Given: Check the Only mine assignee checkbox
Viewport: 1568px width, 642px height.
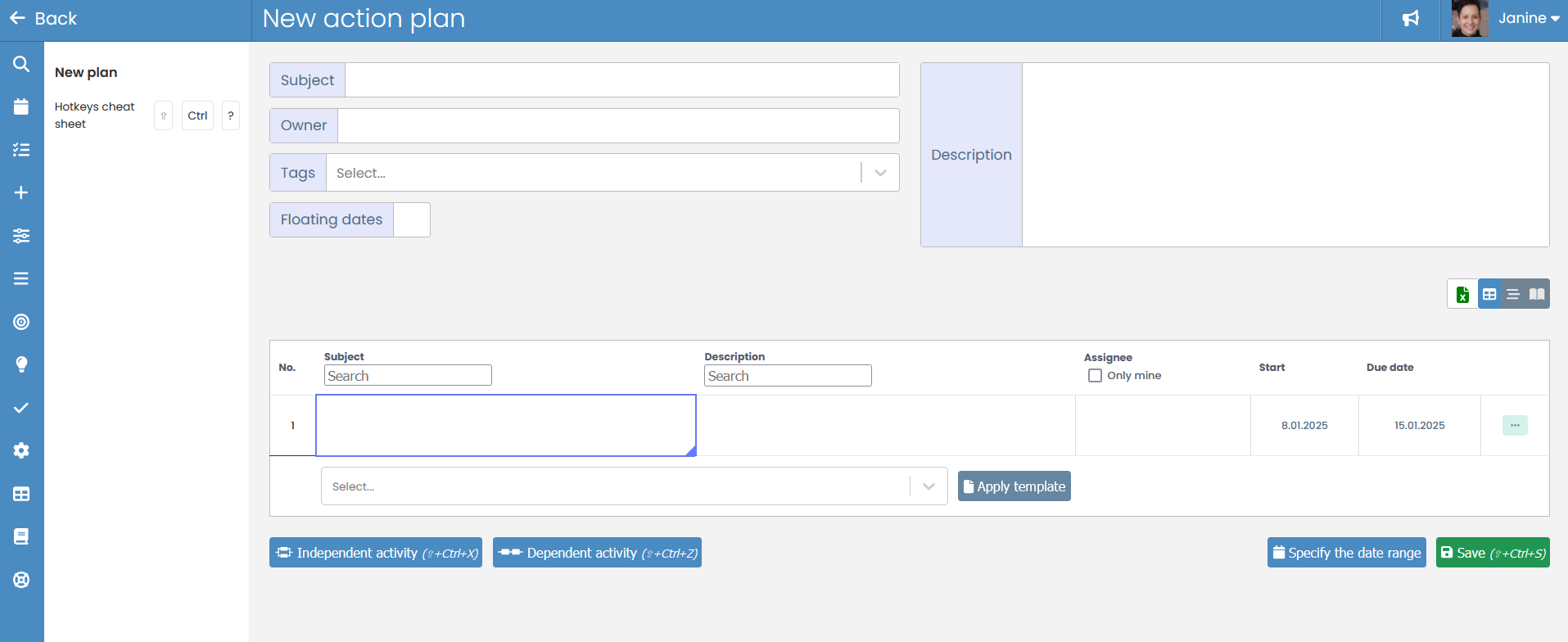Looking at the screenshot, I should tap(1095, 376).
